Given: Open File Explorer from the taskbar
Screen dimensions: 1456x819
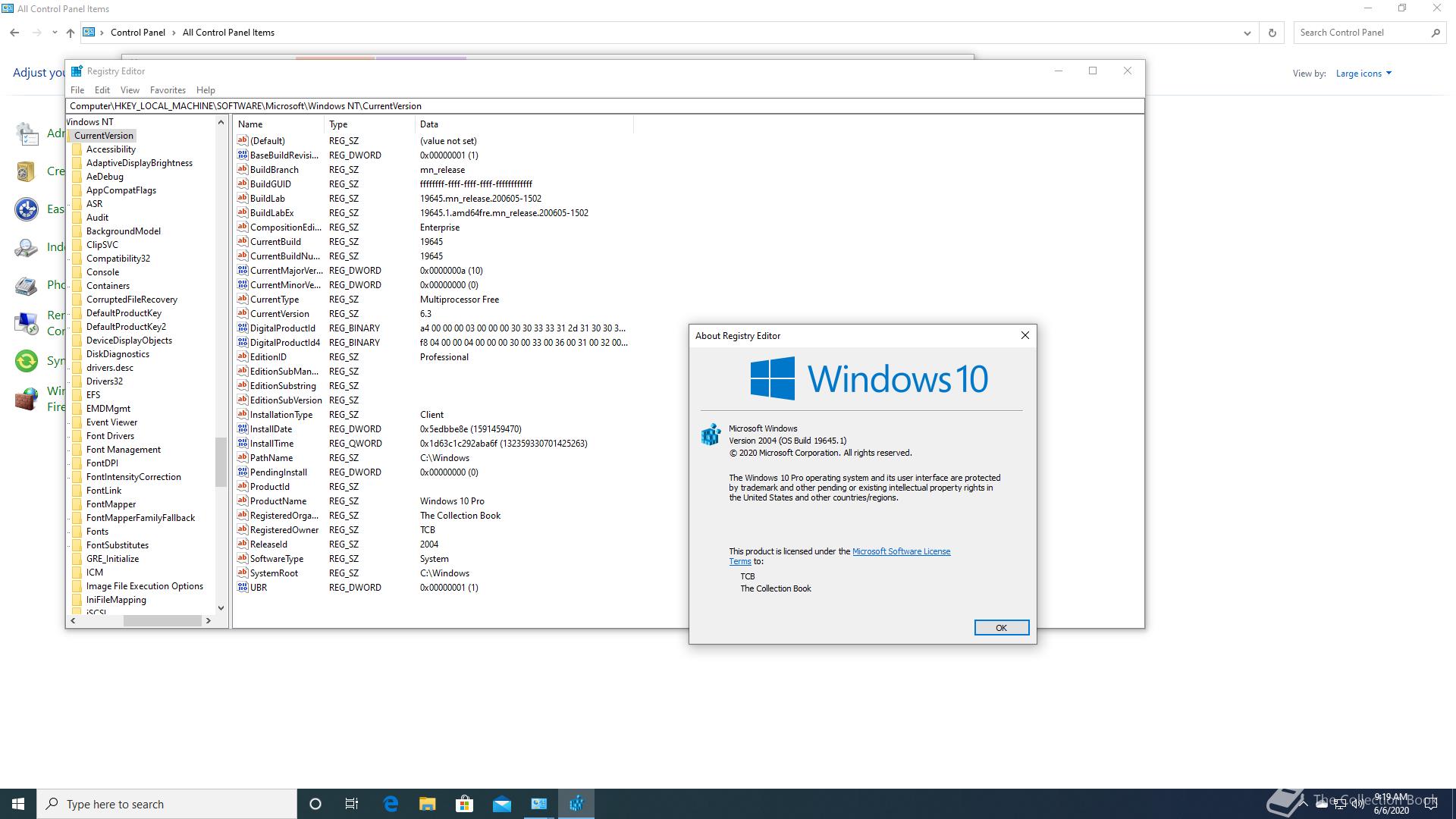Looking at the screenshot, I should coord(428,804).
